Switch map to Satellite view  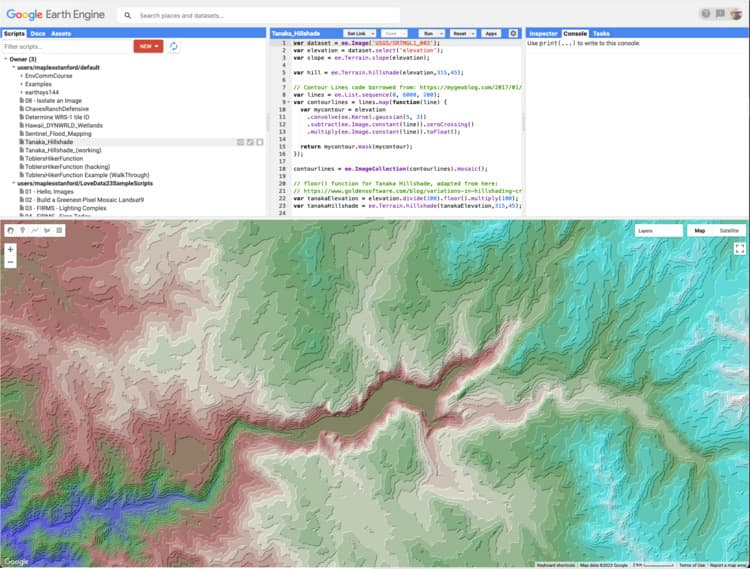point(729,230)
